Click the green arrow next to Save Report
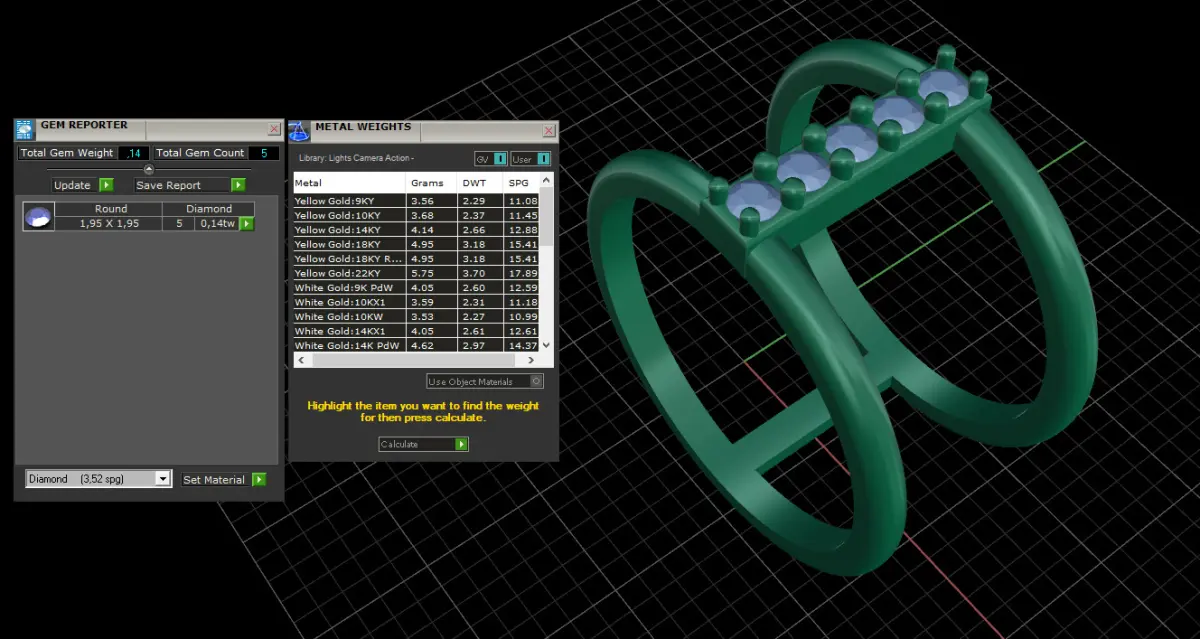 pos(238,185)
